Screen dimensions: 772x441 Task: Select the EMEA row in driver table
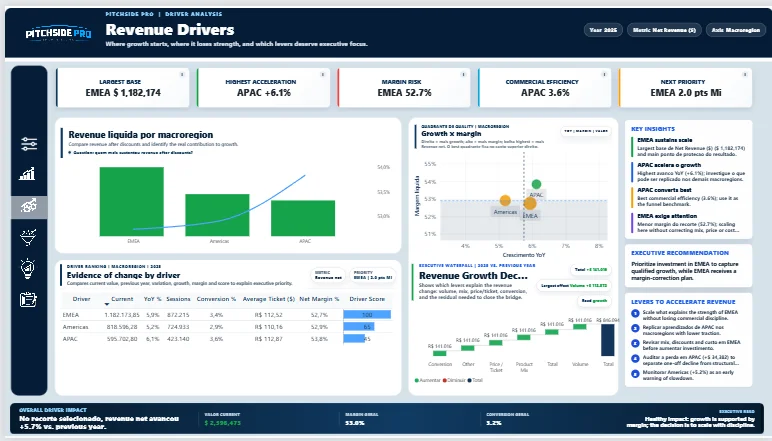226,315
